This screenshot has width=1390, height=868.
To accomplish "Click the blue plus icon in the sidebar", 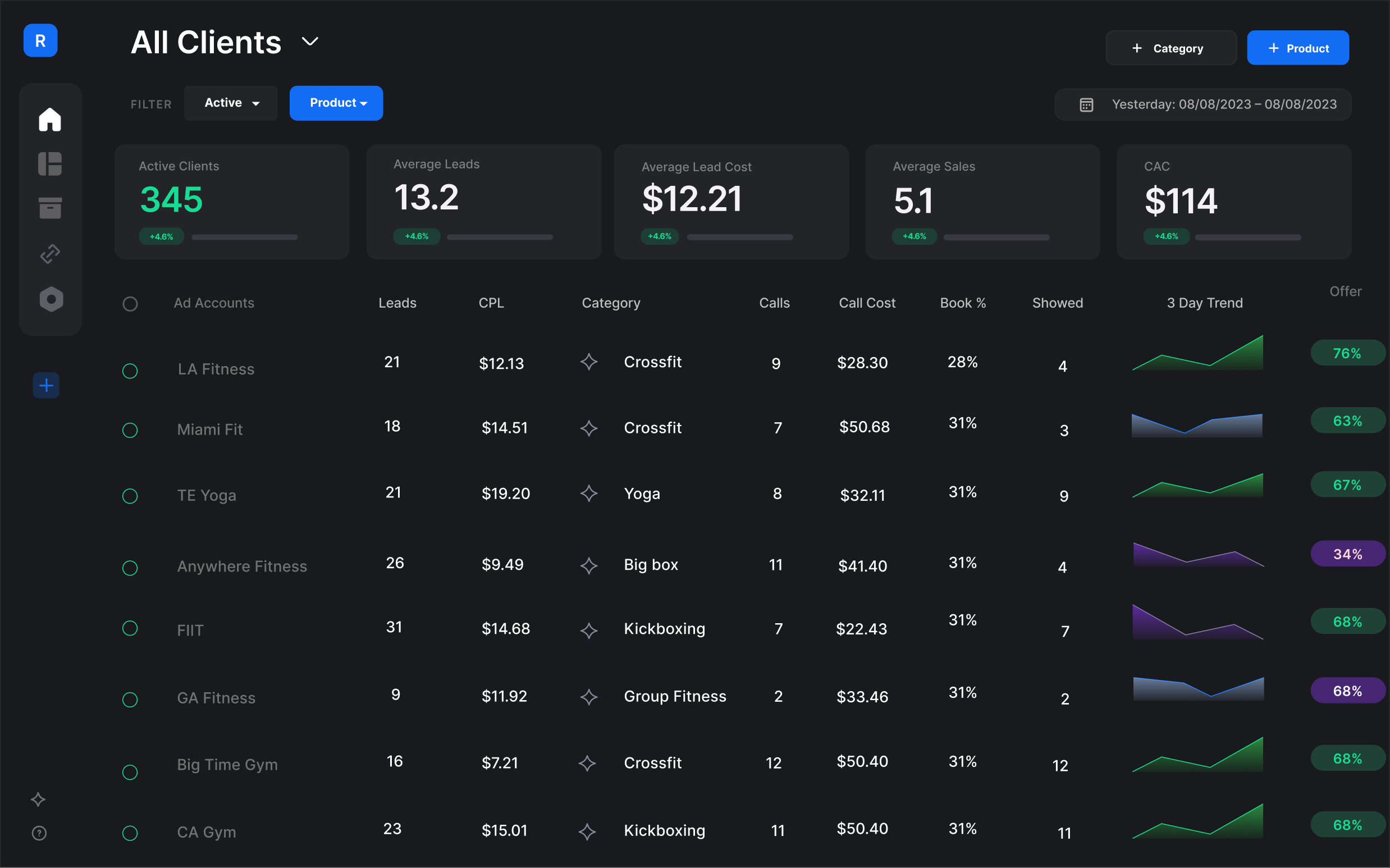I will 45,385.
